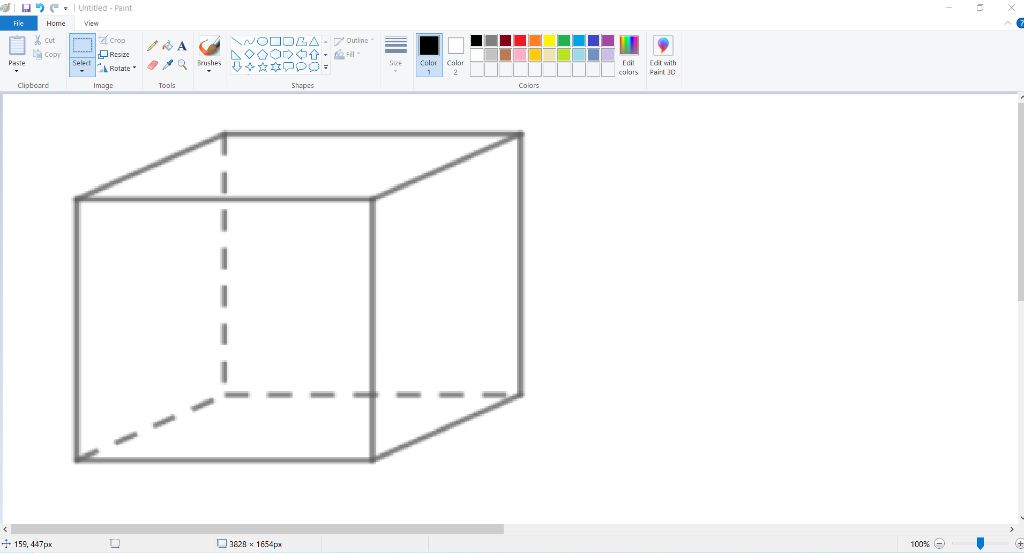1024x553 pixels.
Task: Click the zoom out minus button
Action: 939,543
